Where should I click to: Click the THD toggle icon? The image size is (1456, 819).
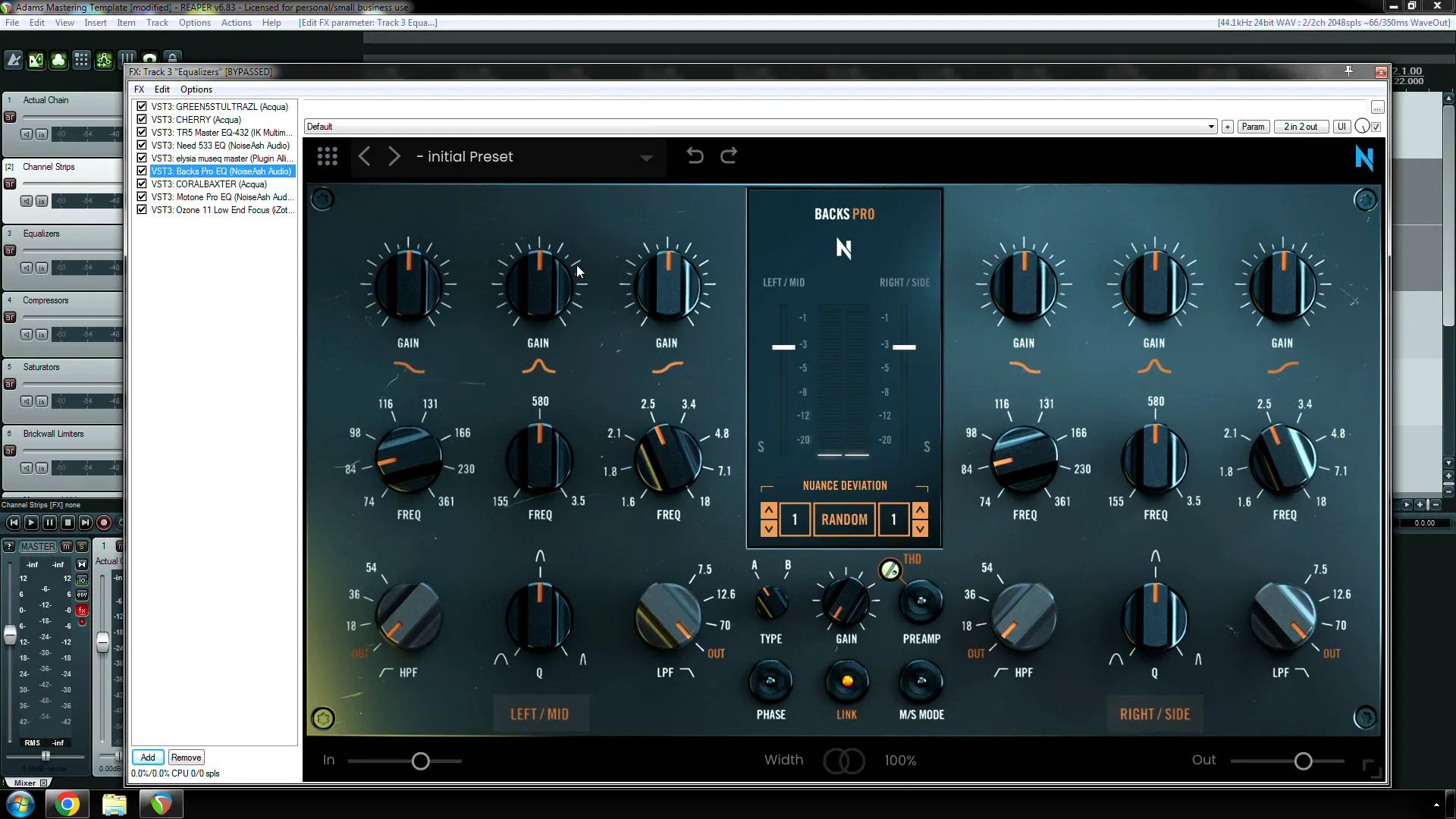[x=890, y=570]
